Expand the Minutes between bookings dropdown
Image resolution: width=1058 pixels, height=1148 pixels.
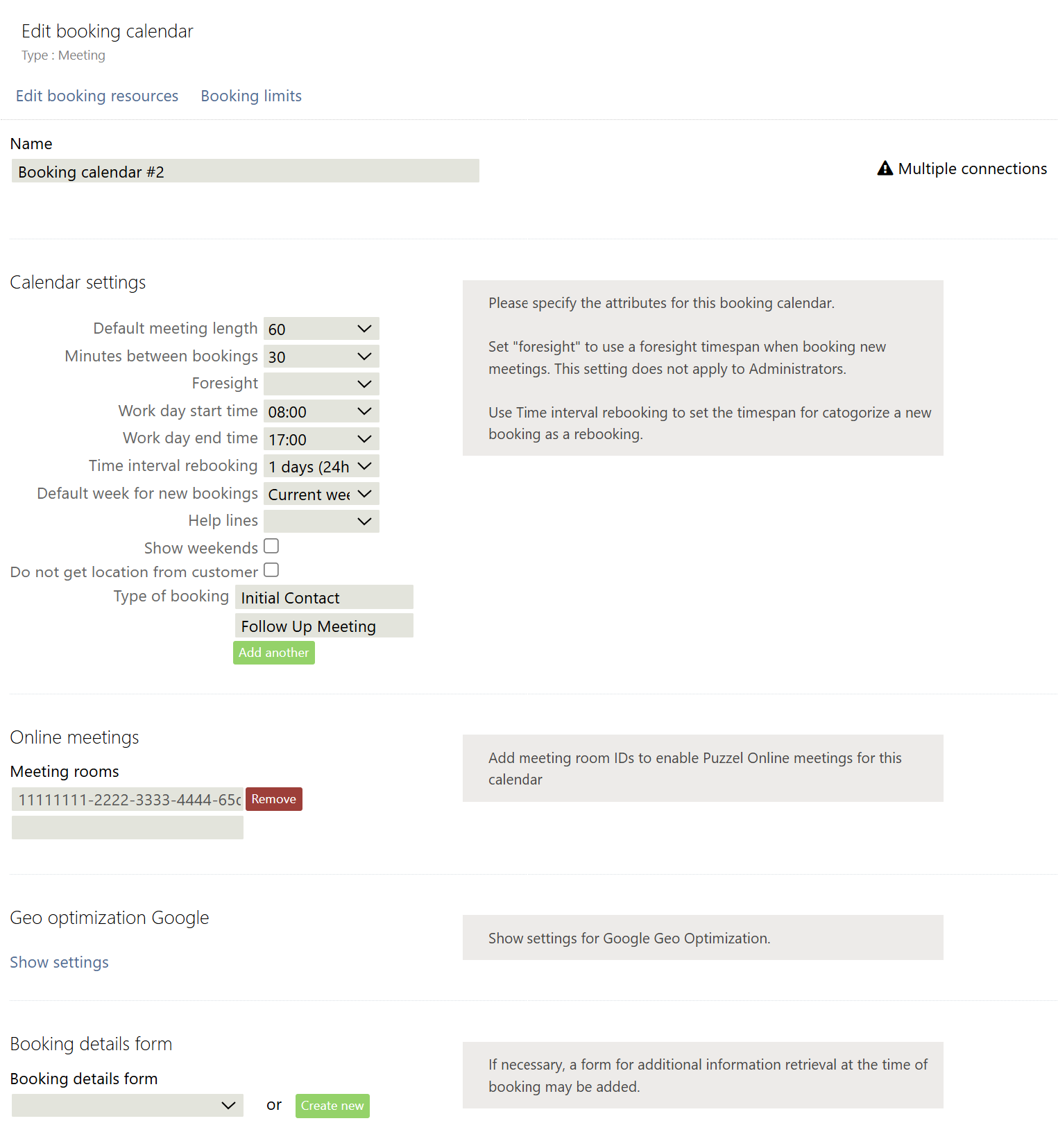[321, 357]
